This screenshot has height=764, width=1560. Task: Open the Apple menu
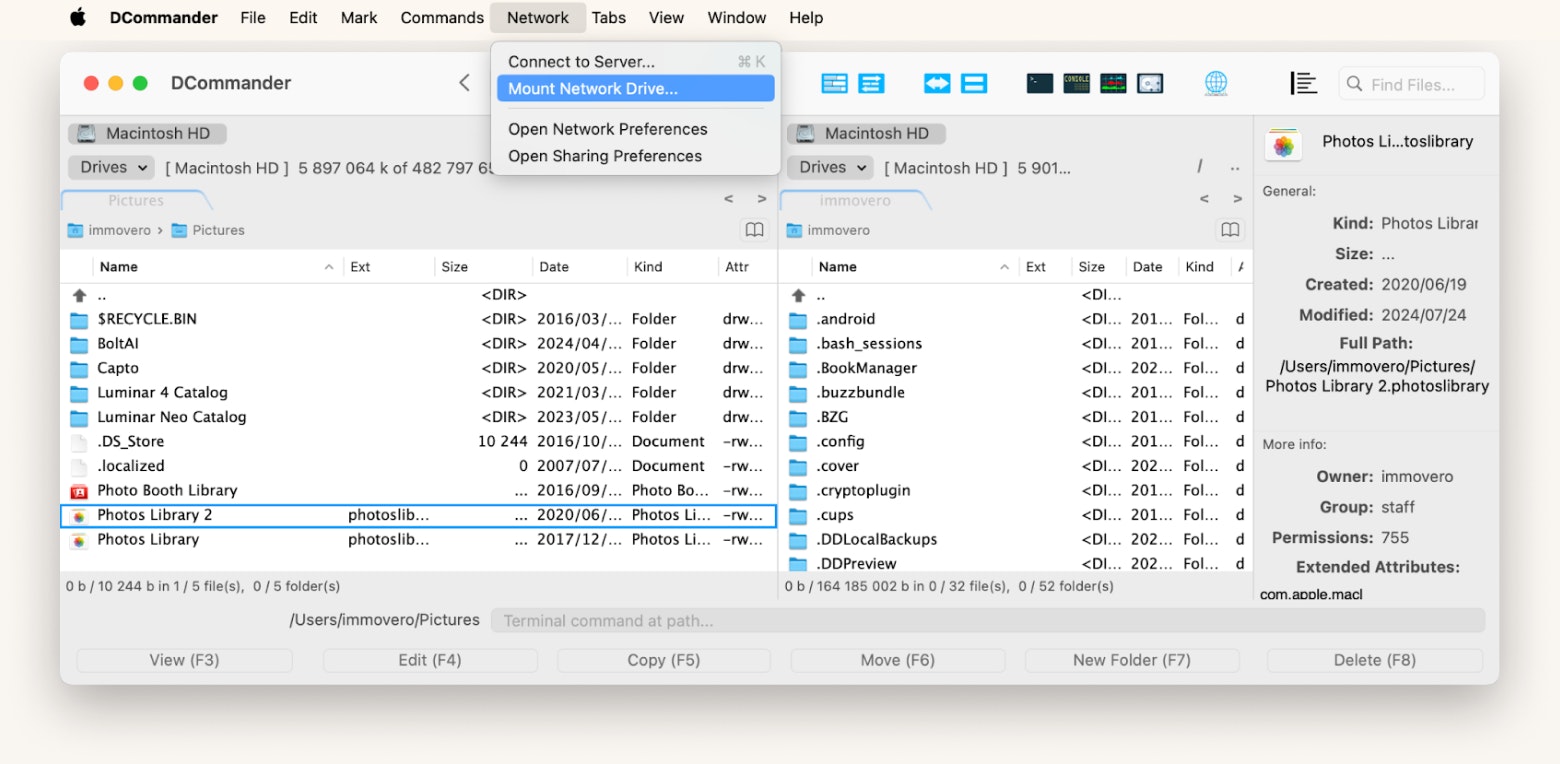pos(78,17)
